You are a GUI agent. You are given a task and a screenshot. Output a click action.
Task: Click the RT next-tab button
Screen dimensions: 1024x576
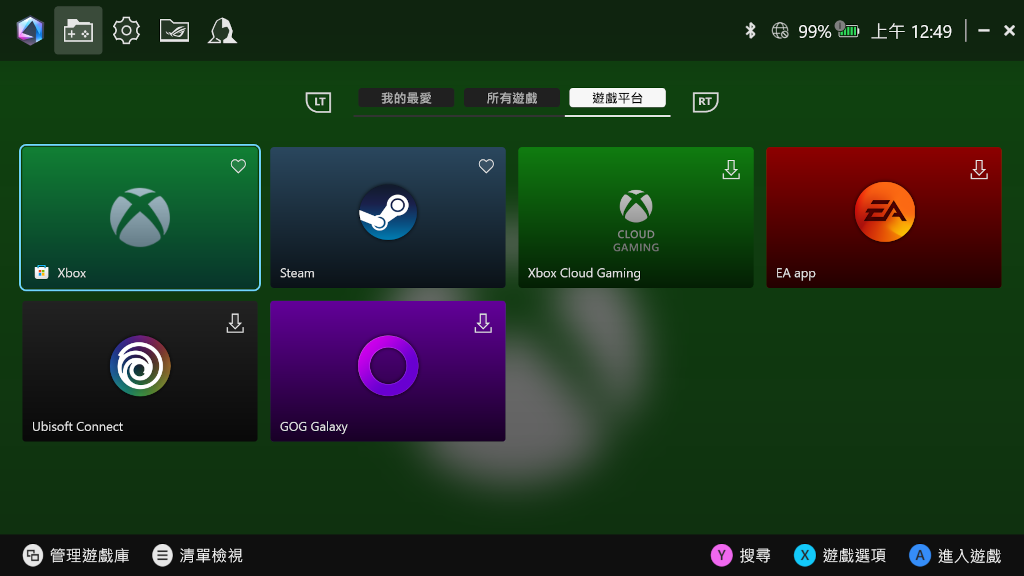(705, 101)
